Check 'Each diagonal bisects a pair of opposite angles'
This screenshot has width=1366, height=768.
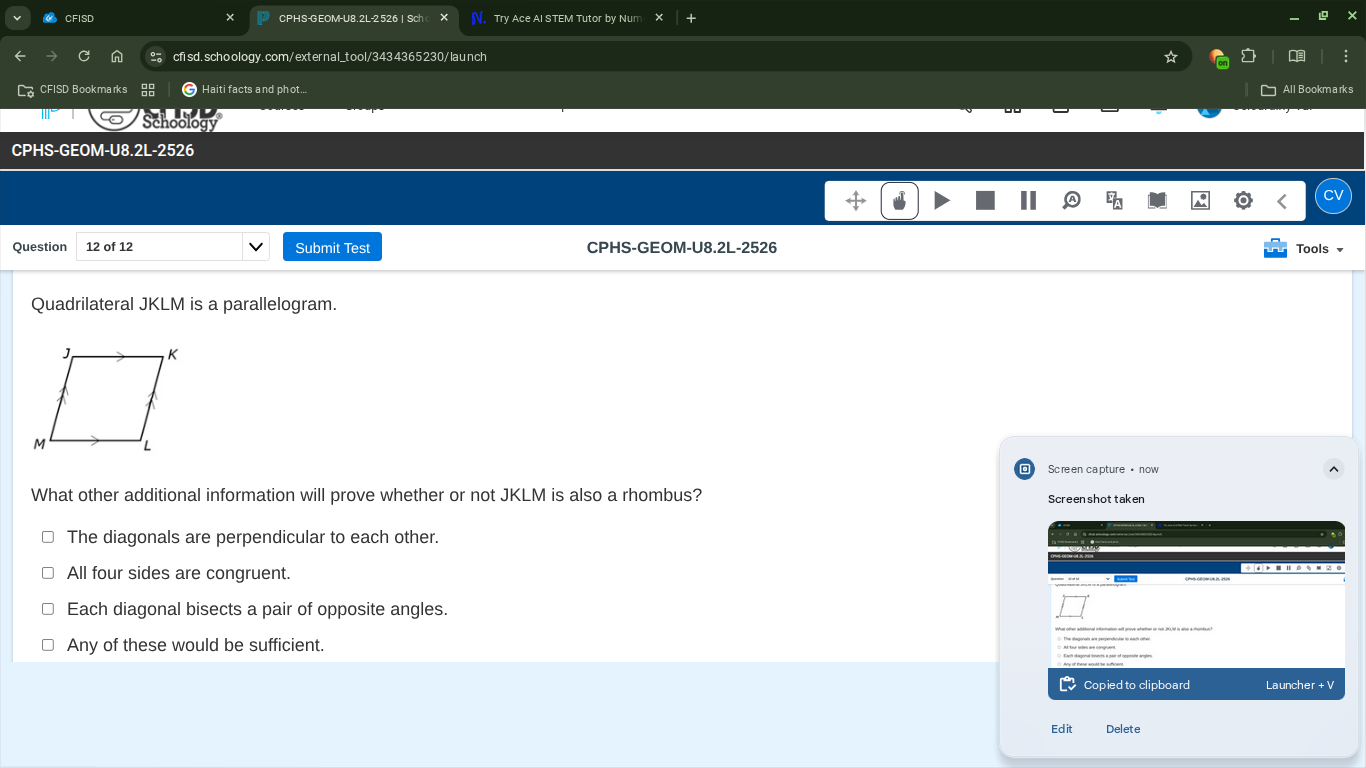(47, 609)
